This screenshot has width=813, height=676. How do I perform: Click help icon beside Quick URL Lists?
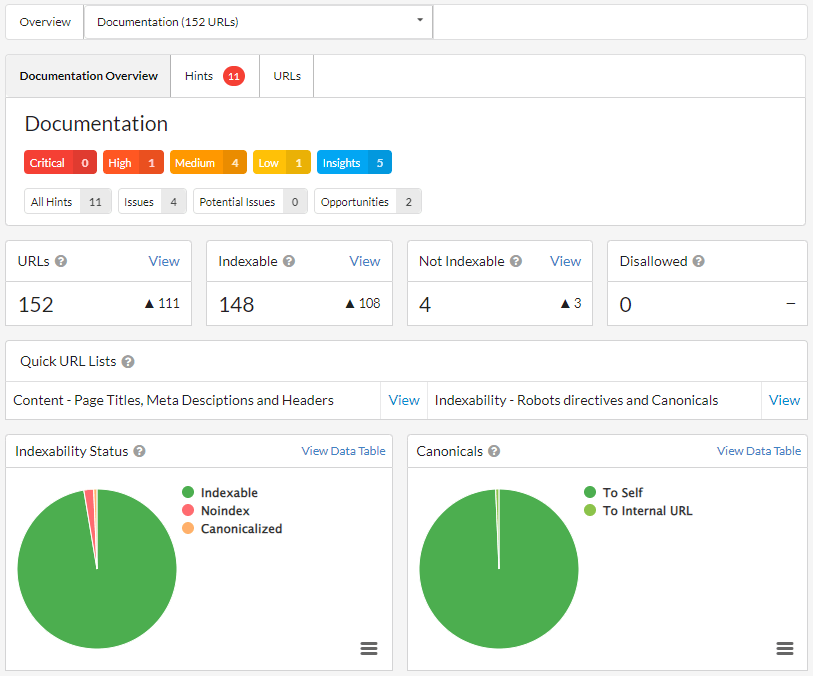click(128, 362)
